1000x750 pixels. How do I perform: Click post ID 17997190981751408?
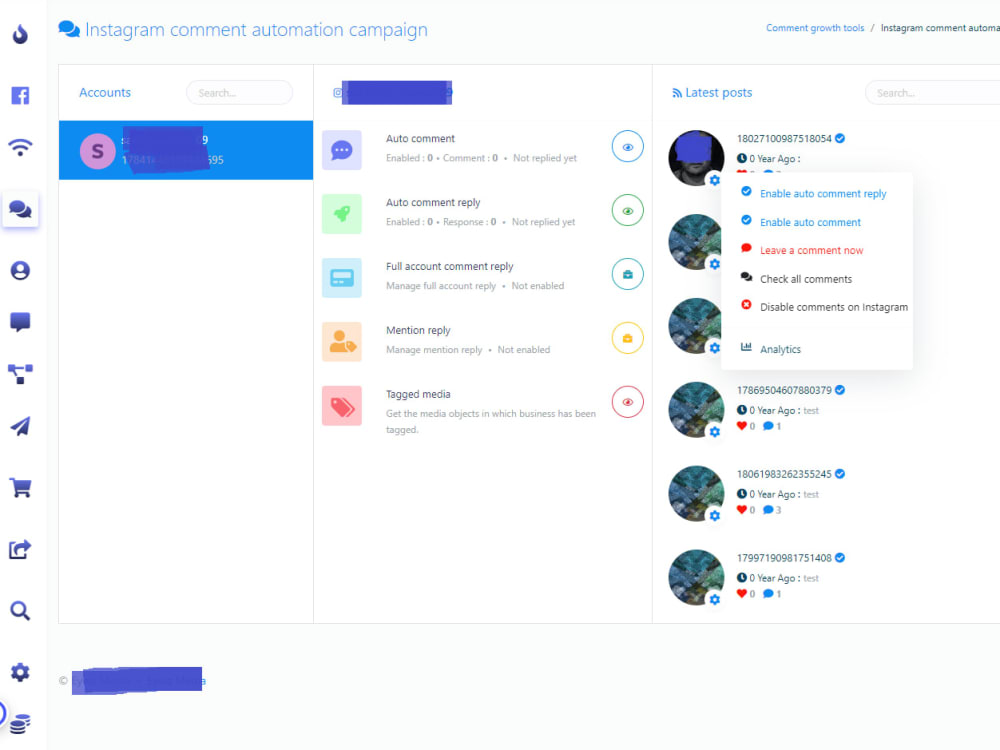point(784,557)
